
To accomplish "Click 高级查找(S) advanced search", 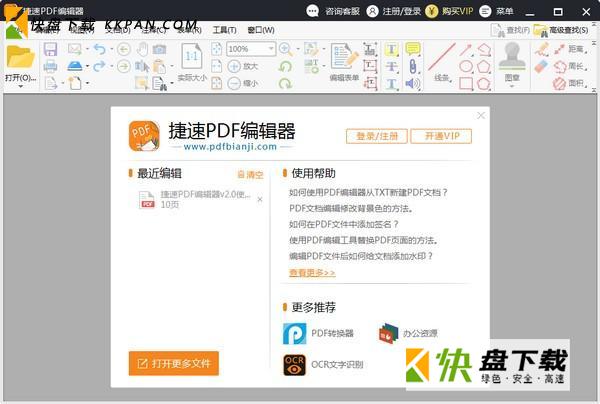I will (561, 30).
